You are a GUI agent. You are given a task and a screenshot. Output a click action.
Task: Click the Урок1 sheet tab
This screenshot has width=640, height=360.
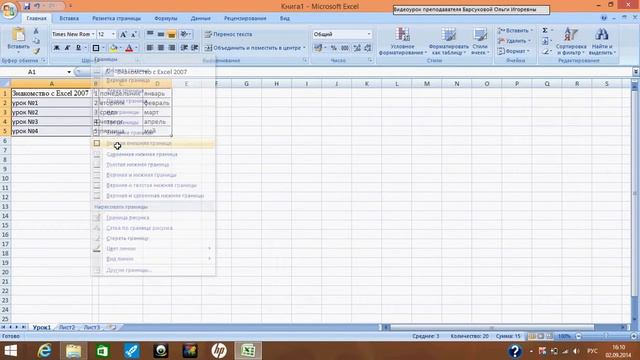[x=42, y=327]
